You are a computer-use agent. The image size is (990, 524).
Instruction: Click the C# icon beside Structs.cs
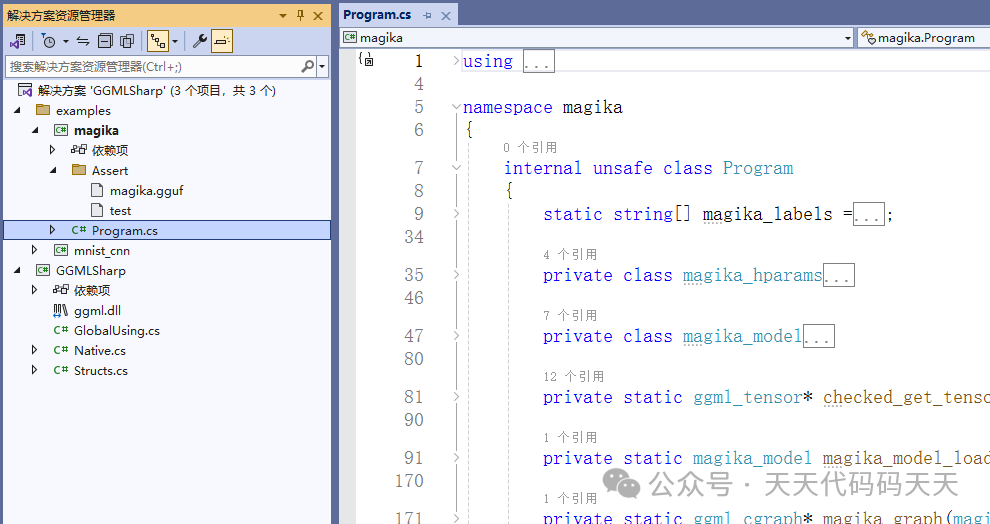(x=61, y=370)
